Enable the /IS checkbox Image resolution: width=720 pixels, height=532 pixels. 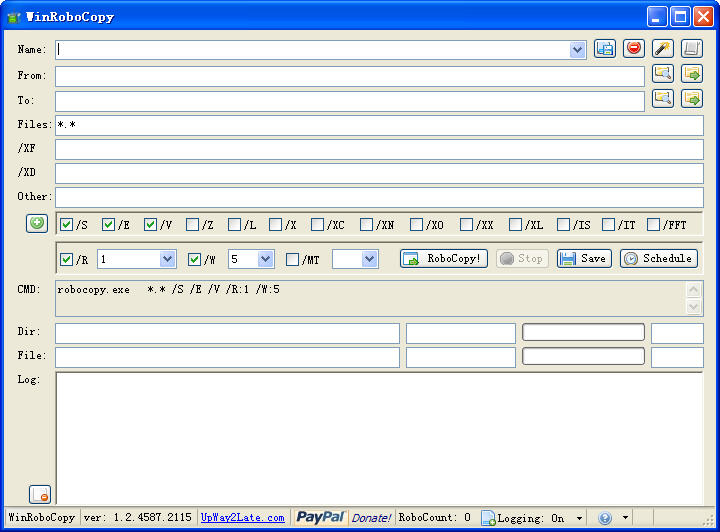(x=563, y=224)
